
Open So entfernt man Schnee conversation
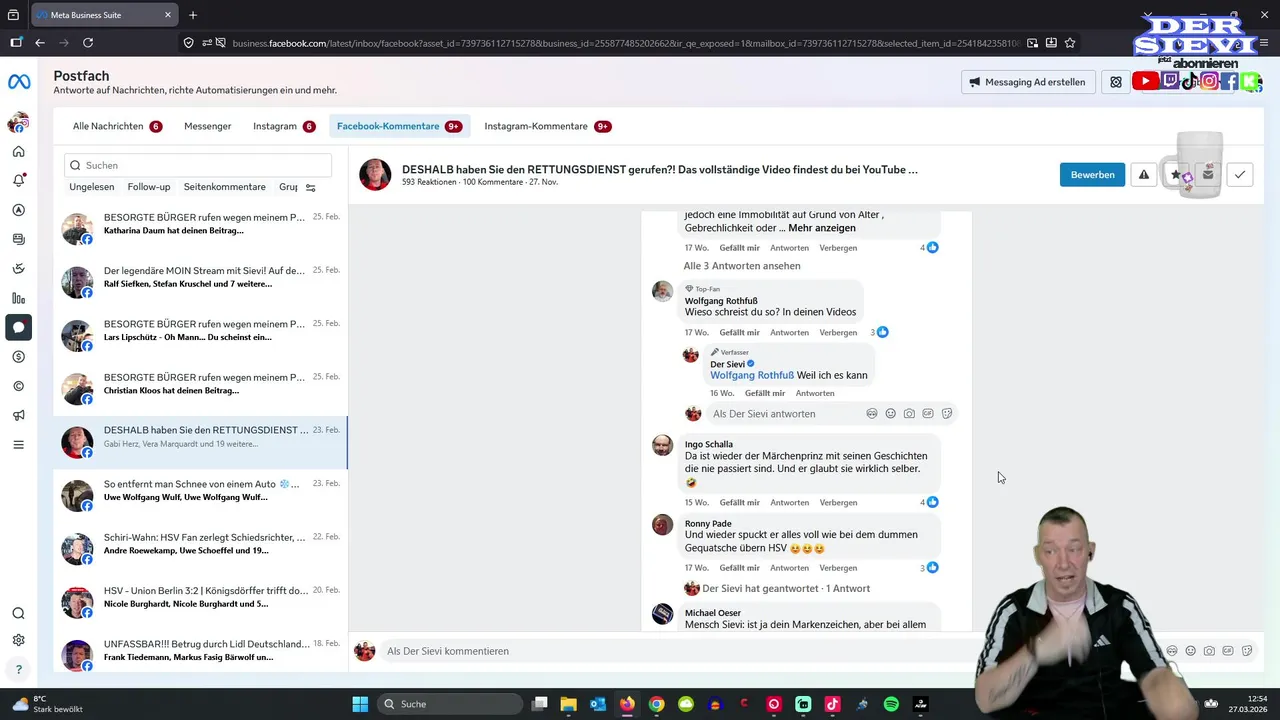200,497
